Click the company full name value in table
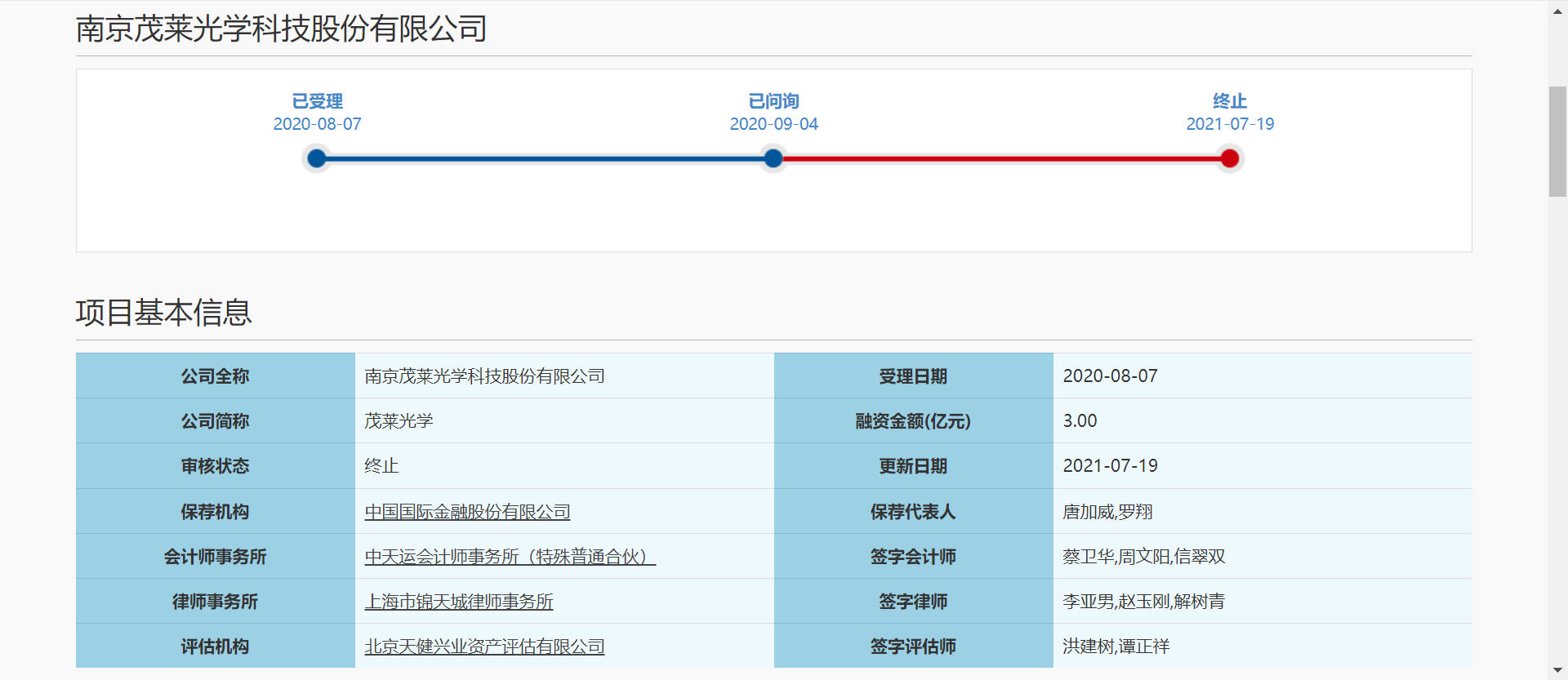1568x680 pixels. (x=484, y=376)
